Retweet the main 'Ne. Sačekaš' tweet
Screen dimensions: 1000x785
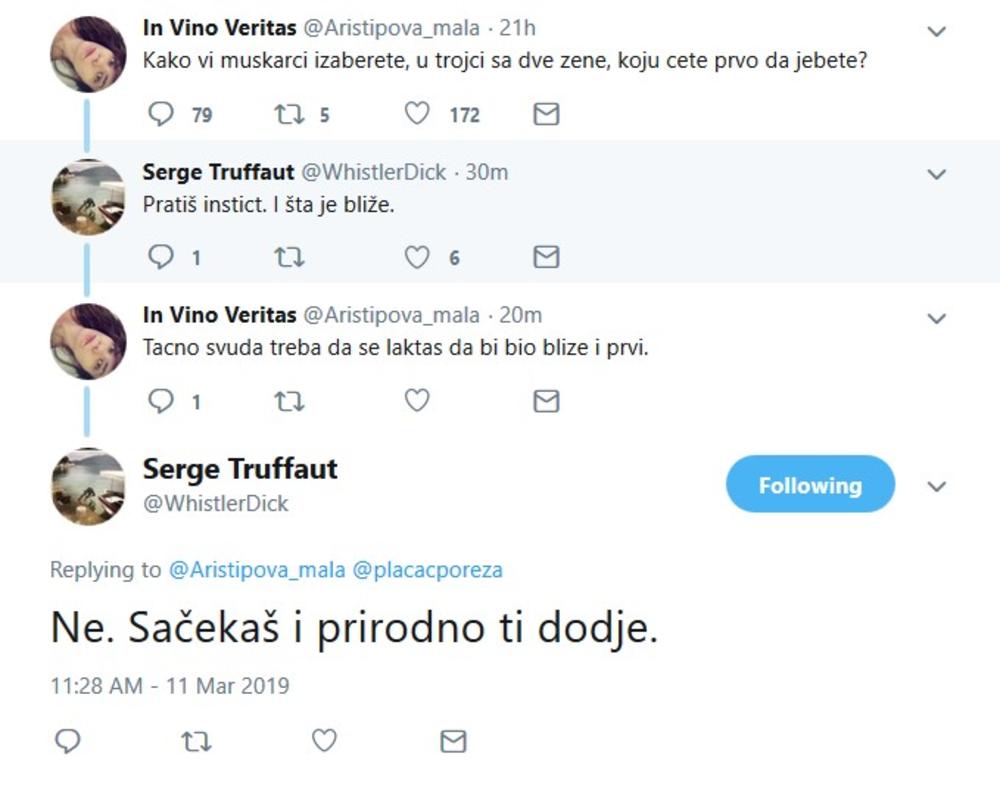(x=196, y=740)
